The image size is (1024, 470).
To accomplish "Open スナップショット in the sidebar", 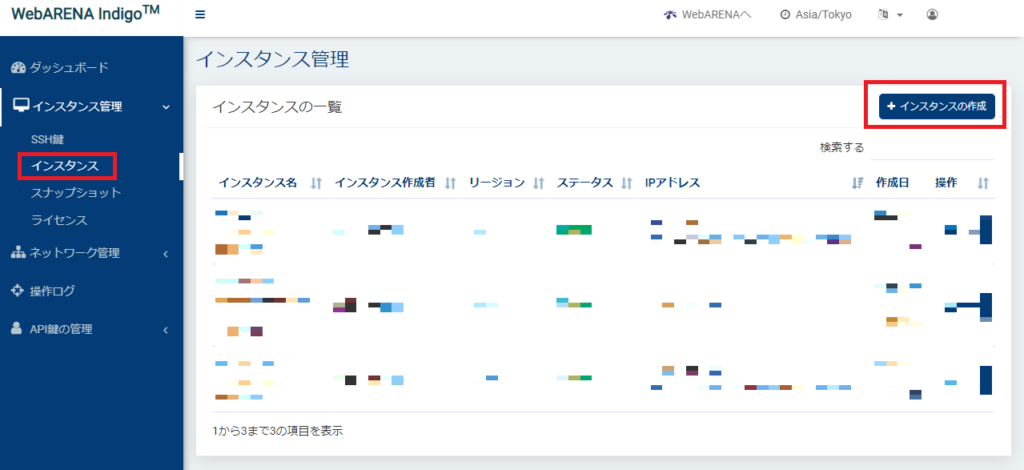I will pos(76,193).
